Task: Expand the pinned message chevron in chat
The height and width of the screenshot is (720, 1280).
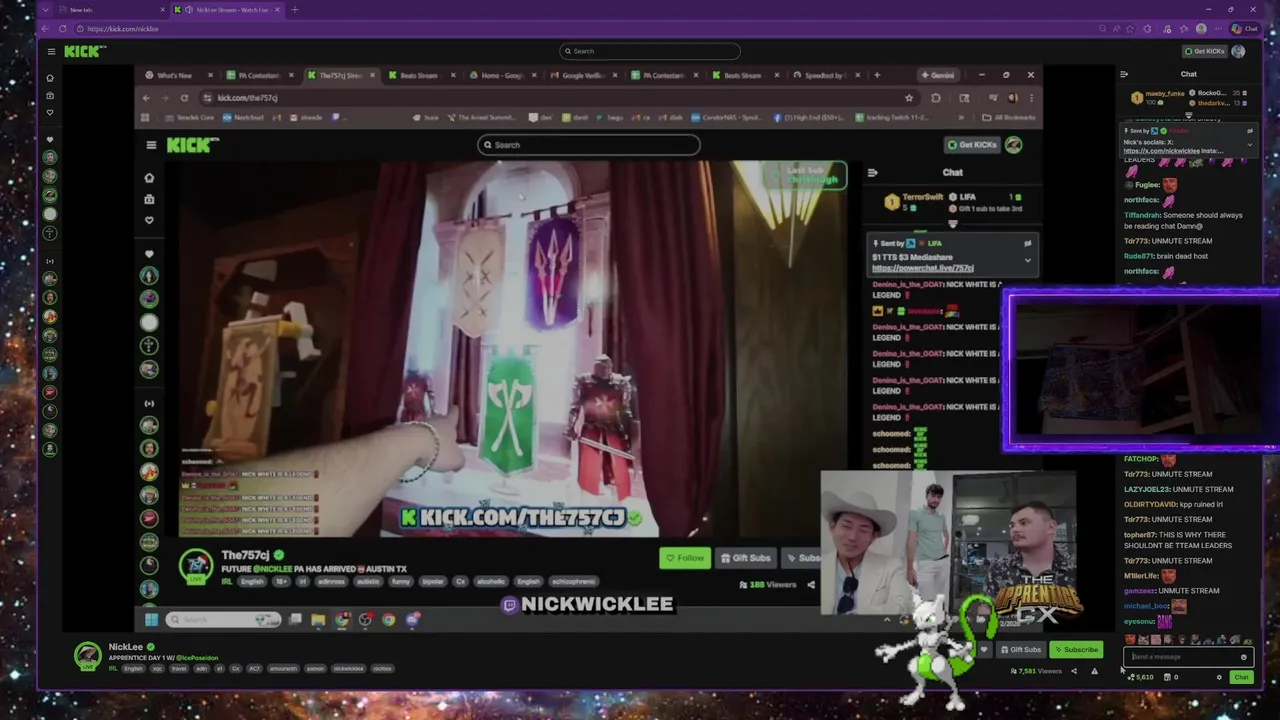Action: click(x=1249, y=145)
